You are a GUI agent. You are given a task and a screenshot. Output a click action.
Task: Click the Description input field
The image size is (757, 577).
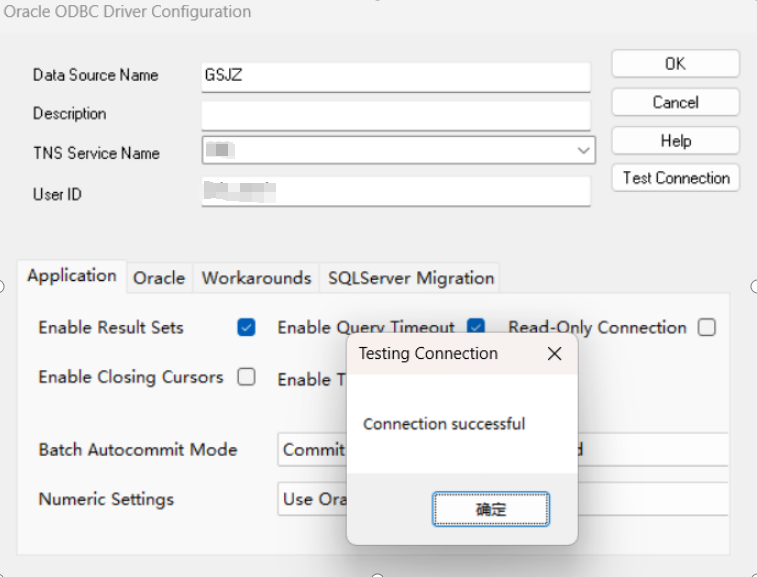tap(396, 115)
